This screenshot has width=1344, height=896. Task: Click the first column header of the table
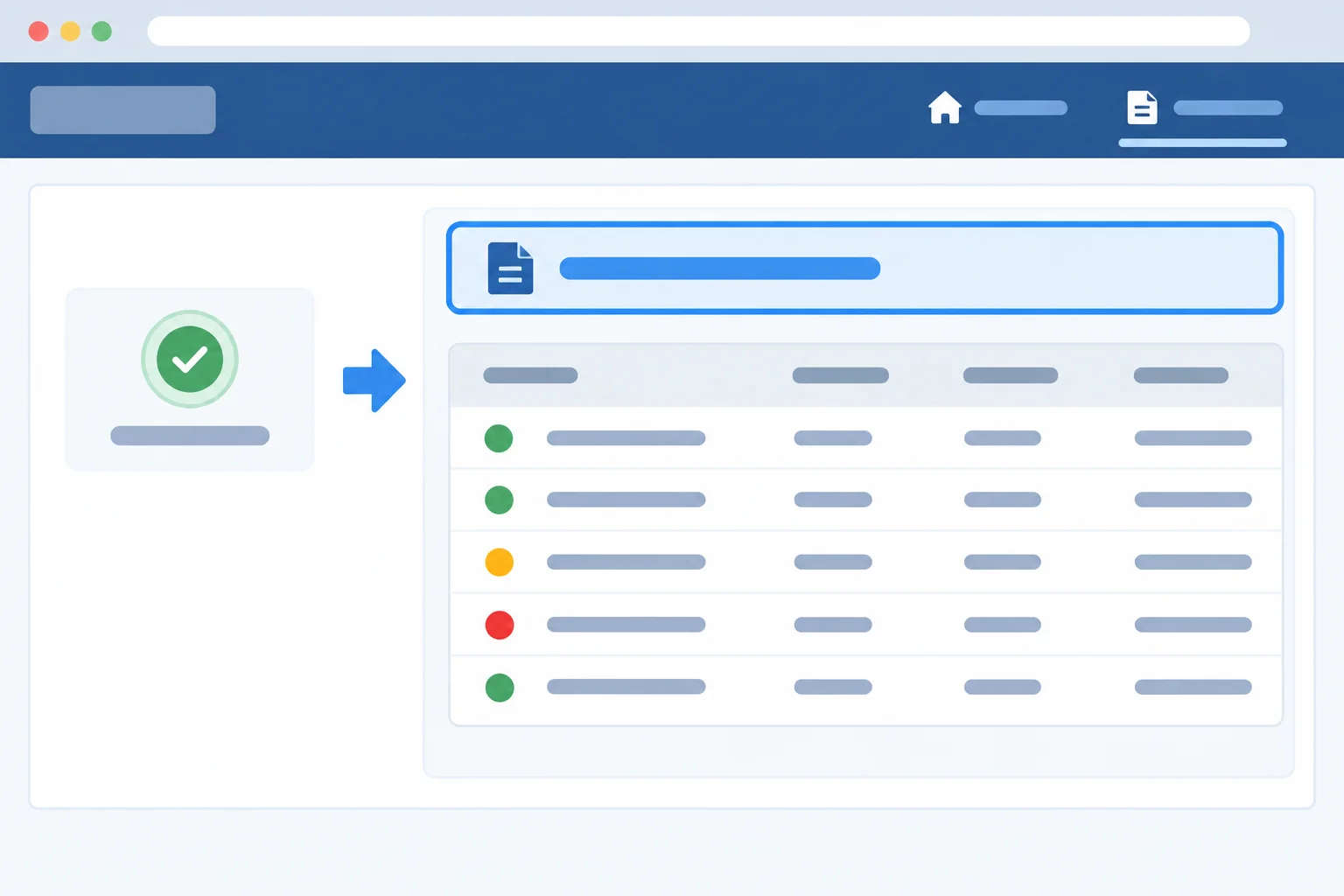(x=530, y=375)
